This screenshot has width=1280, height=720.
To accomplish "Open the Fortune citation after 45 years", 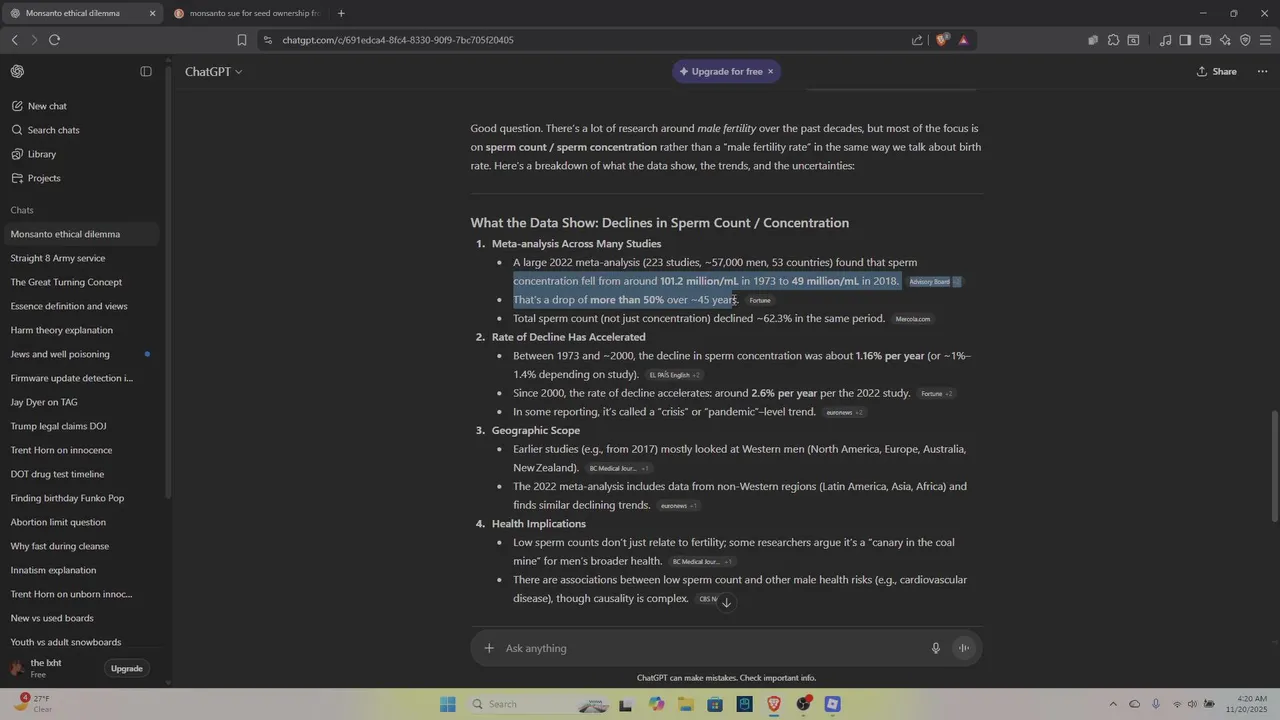I will tap(760, 301).
